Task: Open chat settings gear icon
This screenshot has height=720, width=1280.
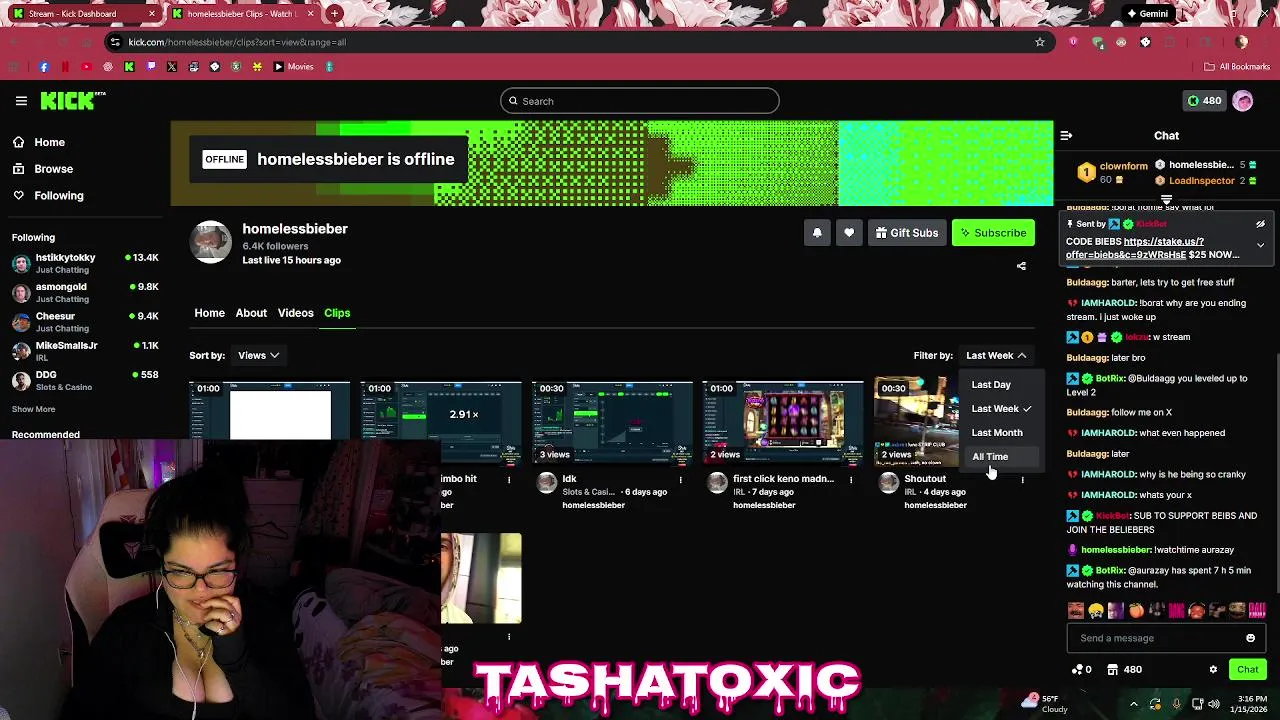Action: [1213, 670]
